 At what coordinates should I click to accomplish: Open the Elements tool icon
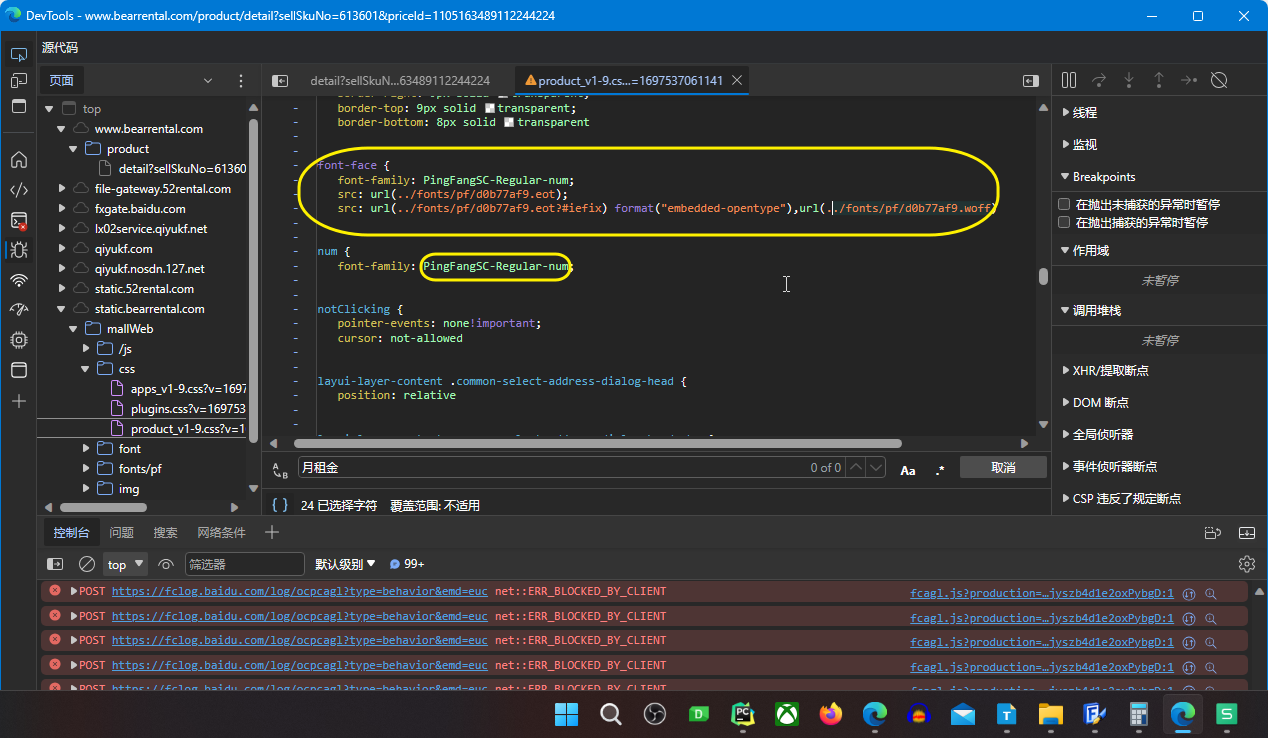[18, 190]
